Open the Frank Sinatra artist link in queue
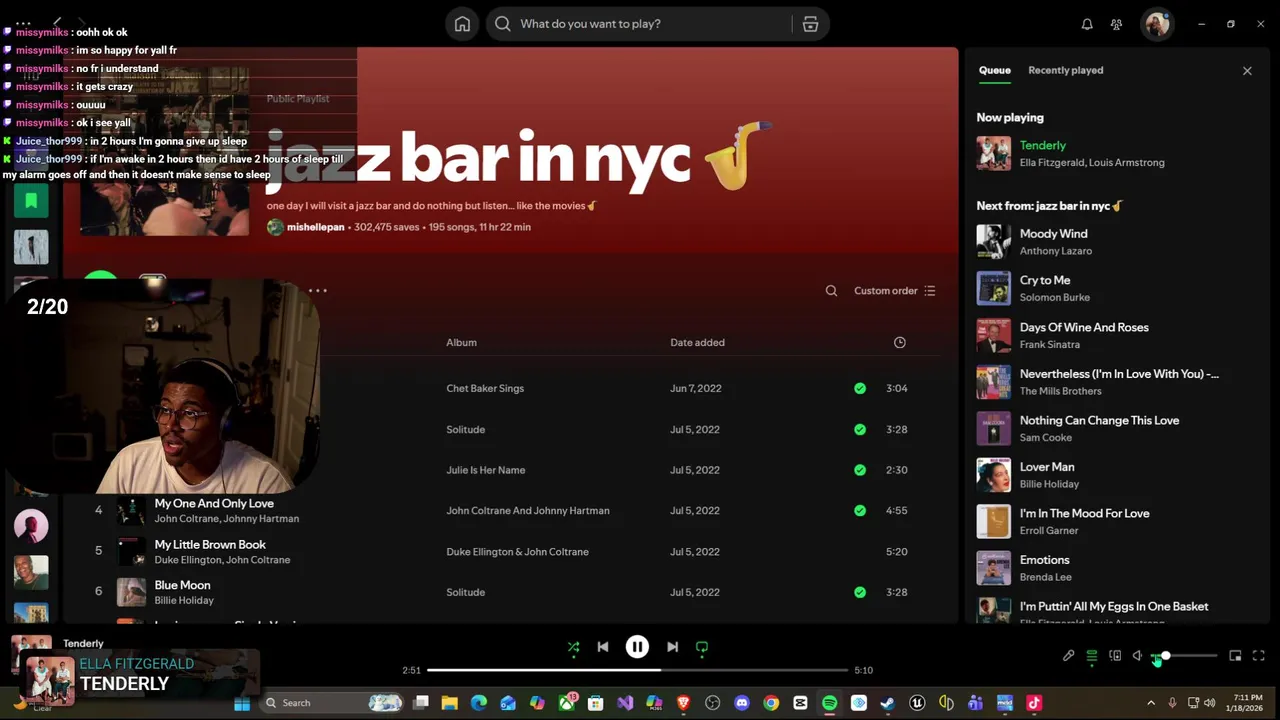Screen dimensions: 1280x720 pyautogui.click(x=1049, y=344)
